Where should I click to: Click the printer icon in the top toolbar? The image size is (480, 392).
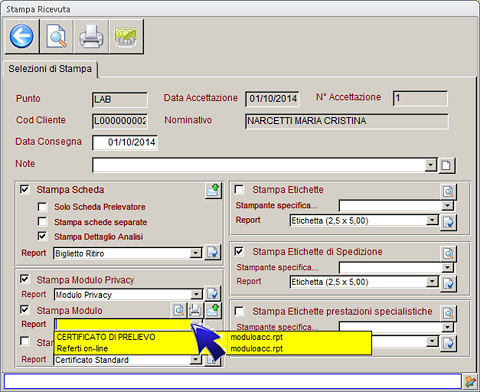91,36
